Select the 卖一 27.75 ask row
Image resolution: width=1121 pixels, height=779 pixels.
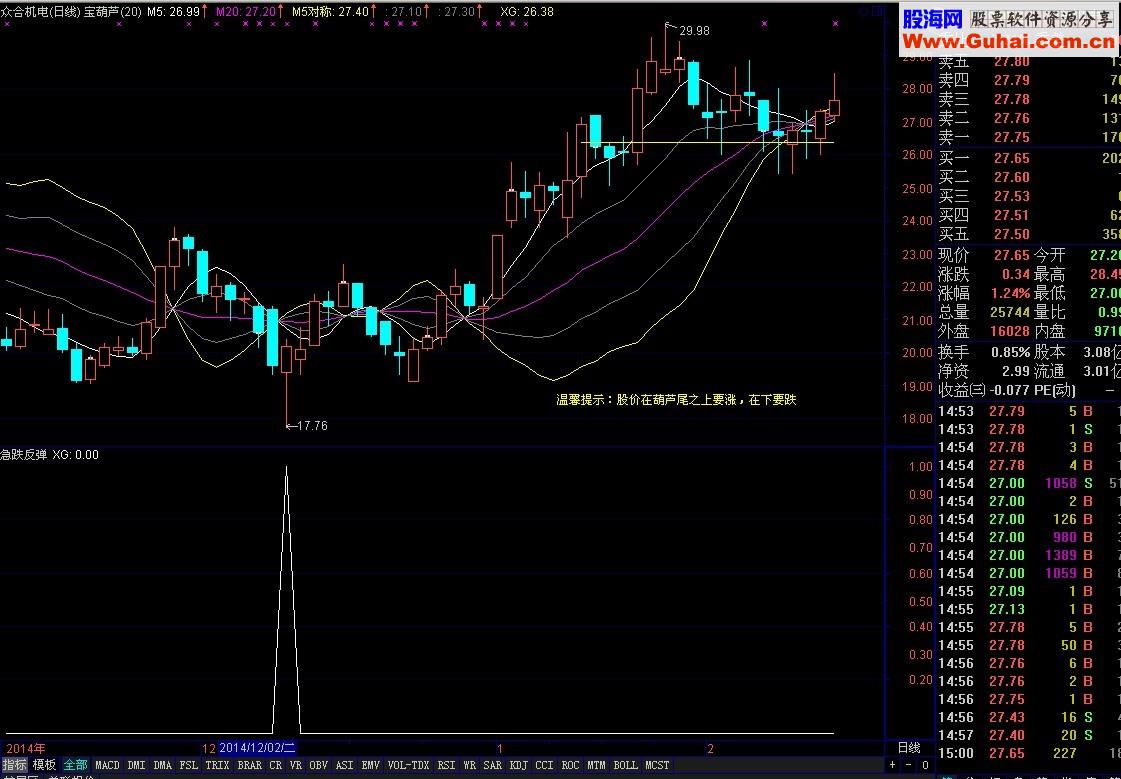click(1029, 137)
